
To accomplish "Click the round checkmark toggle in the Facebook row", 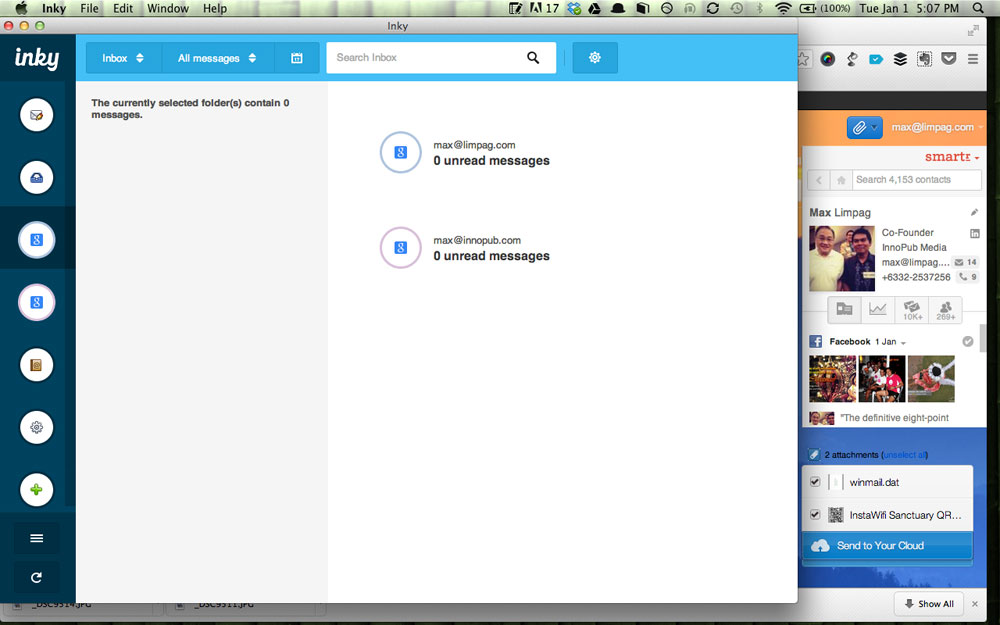I will [967, 342].
